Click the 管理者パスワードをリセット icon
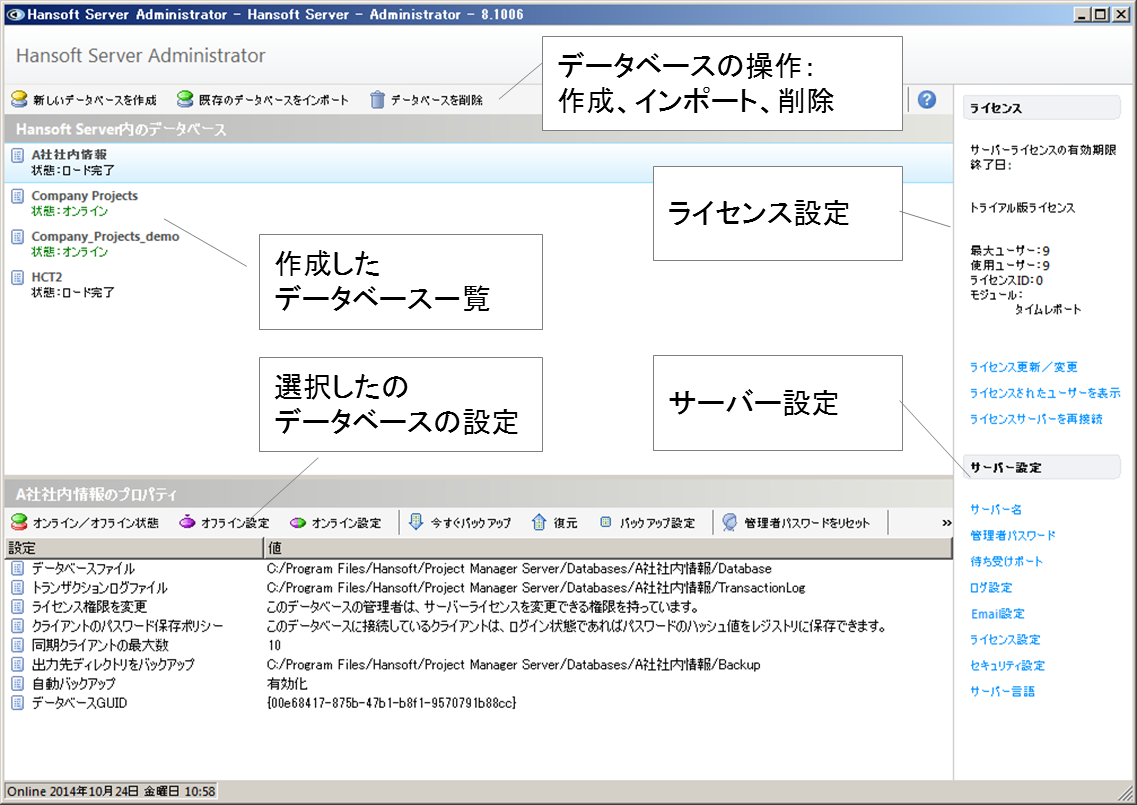 point(729,522)
